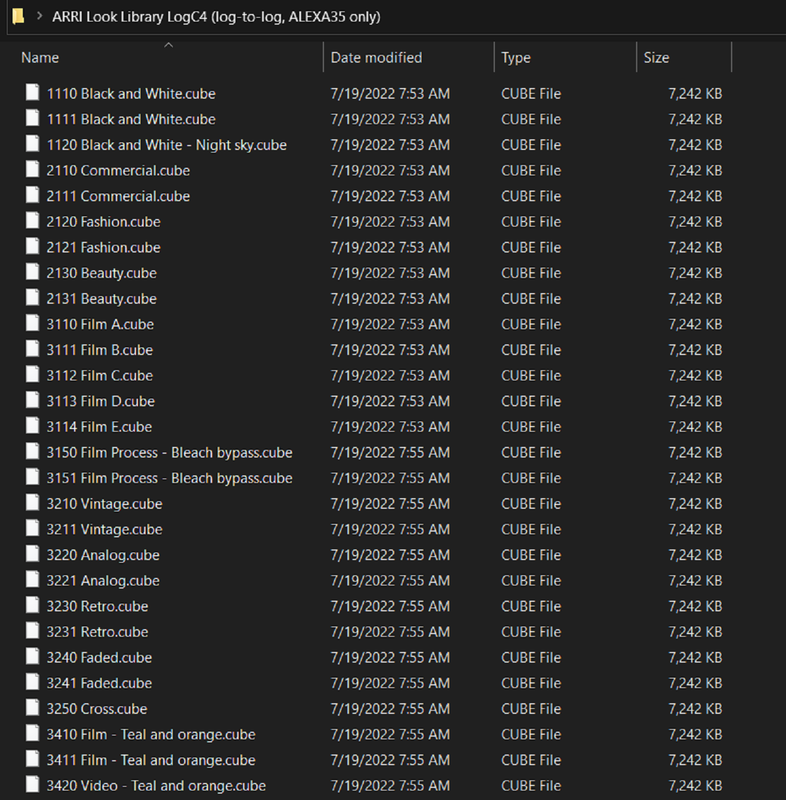The image size is (786, 800).
Task: Click file icon of 2110 Commercial.cube
Action: tap(33, 169)
